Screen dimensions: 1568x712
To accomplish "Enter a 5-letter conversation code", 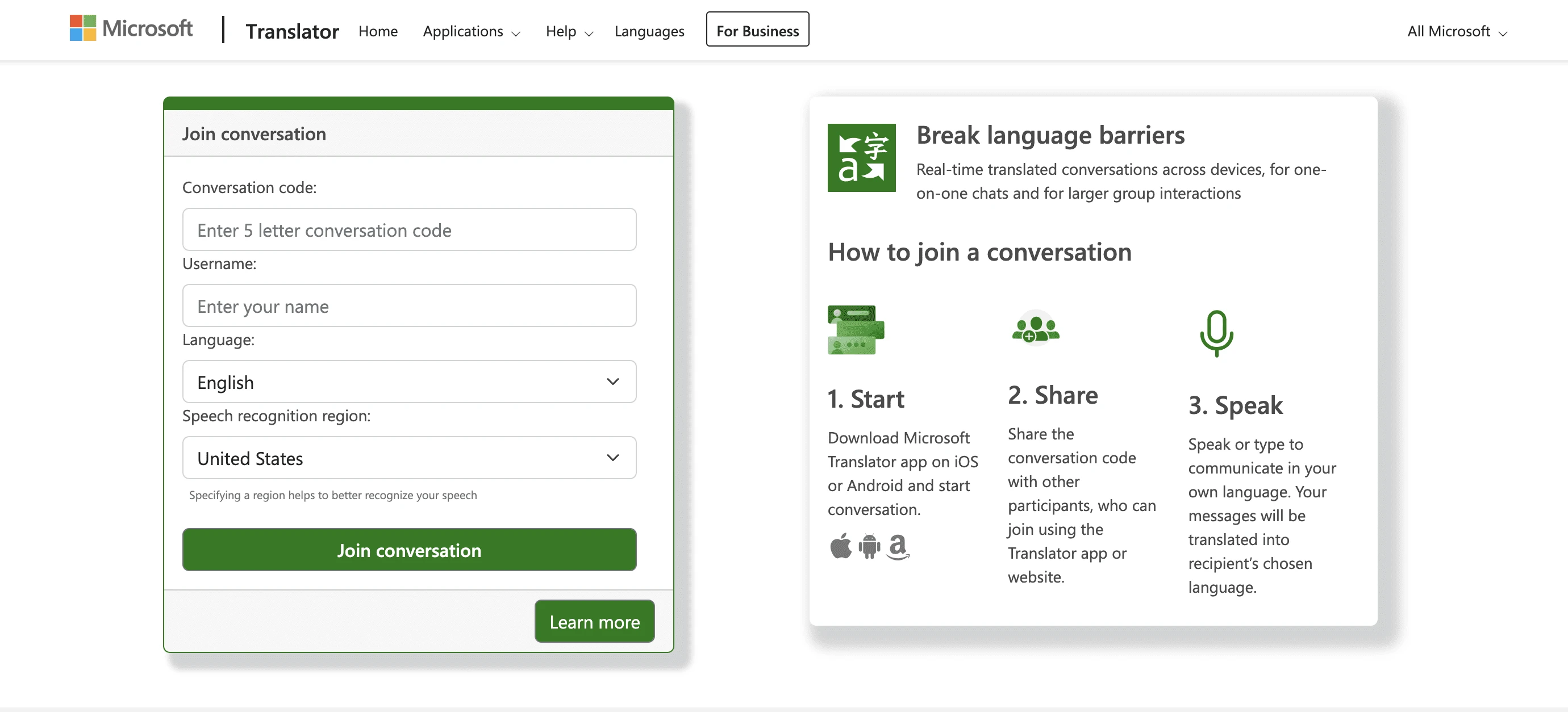I will [x=409, y=229].
